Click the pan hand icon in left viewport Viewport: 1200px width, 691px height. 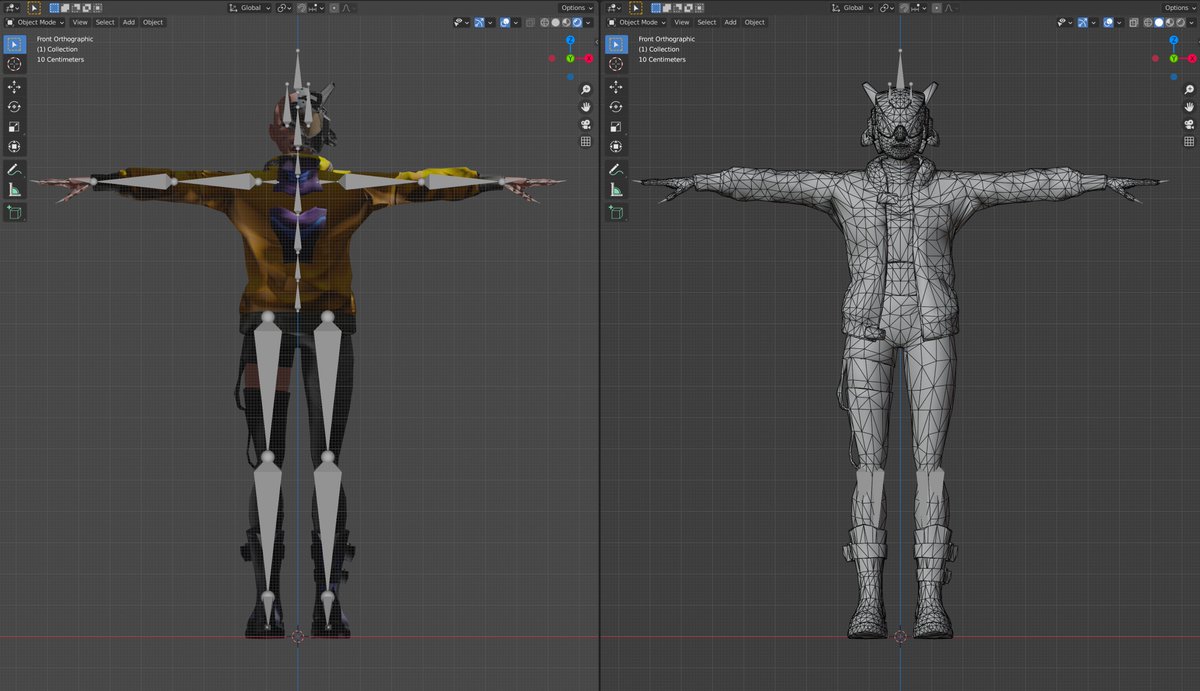pos(586,107)
